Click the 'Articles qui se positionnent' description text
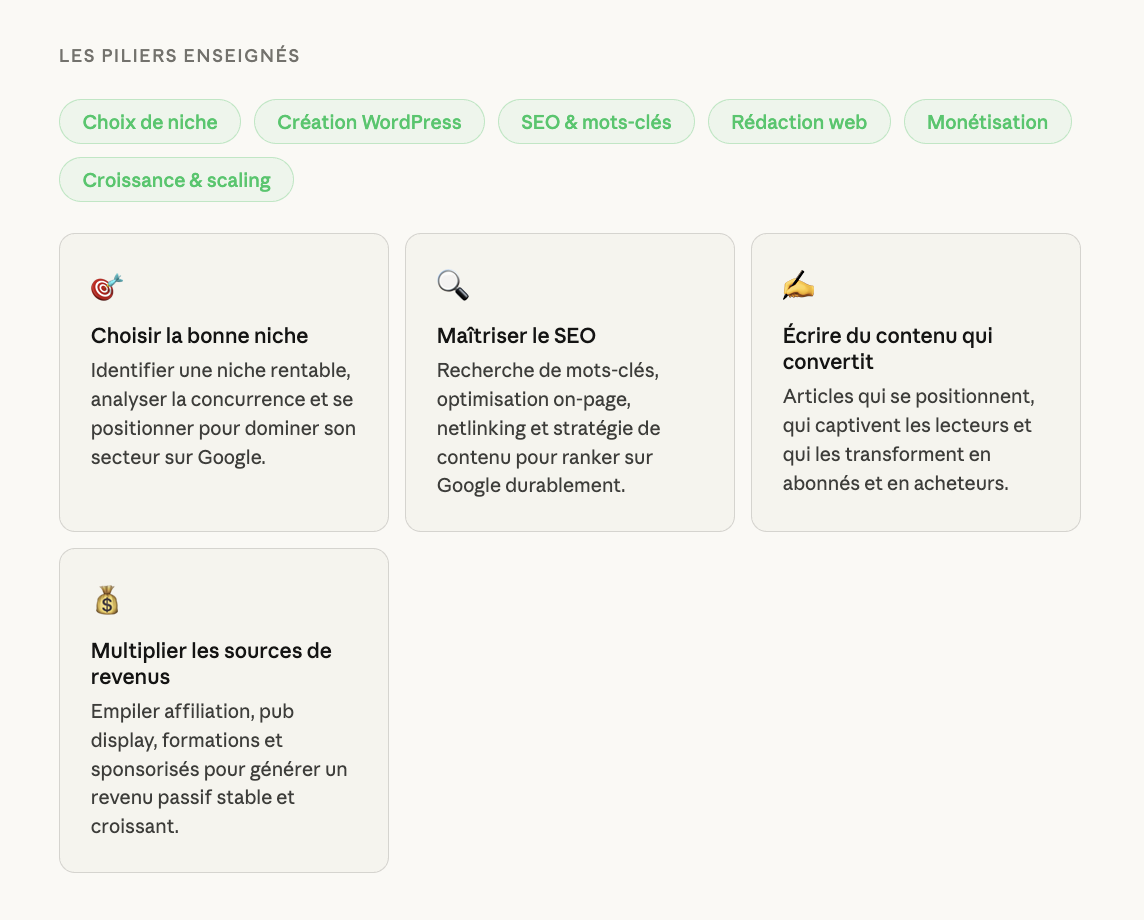Viewport: 1144px width, 920px height. click(907, 440)
